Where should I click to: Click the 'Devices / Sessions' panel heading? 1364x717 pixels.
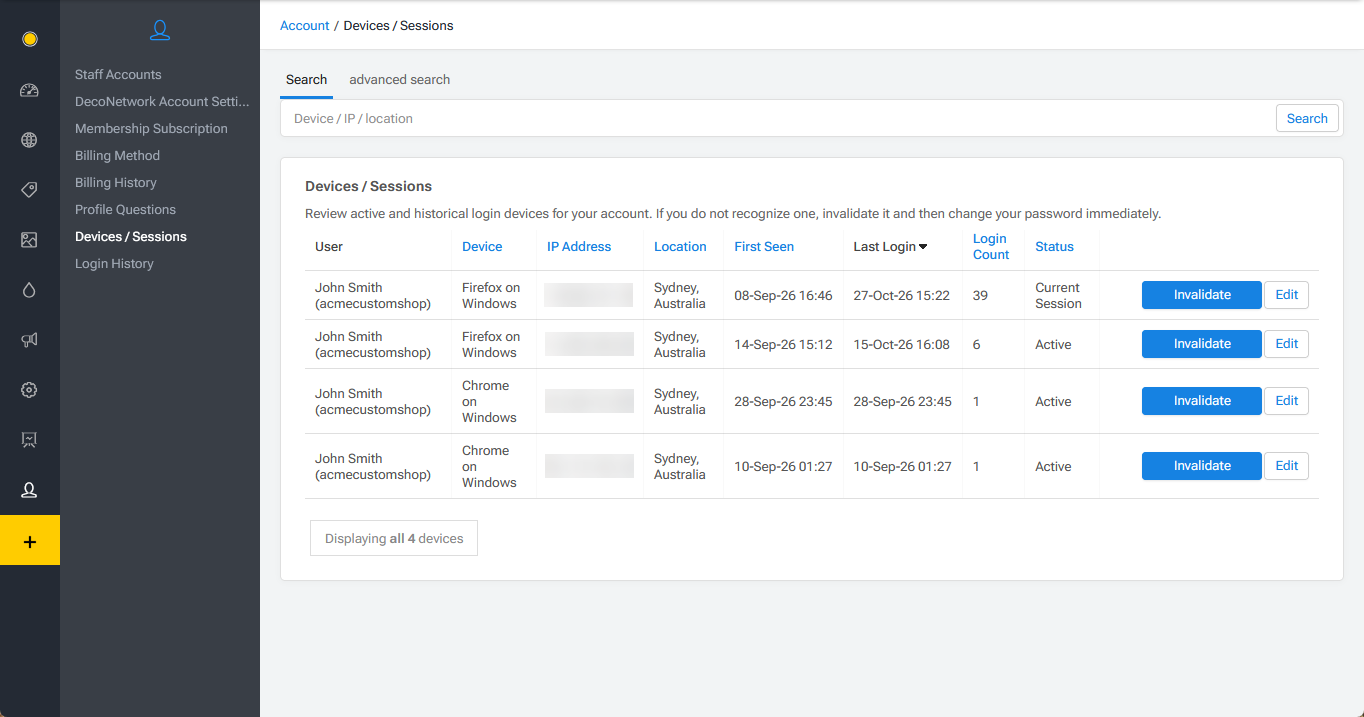368,186
